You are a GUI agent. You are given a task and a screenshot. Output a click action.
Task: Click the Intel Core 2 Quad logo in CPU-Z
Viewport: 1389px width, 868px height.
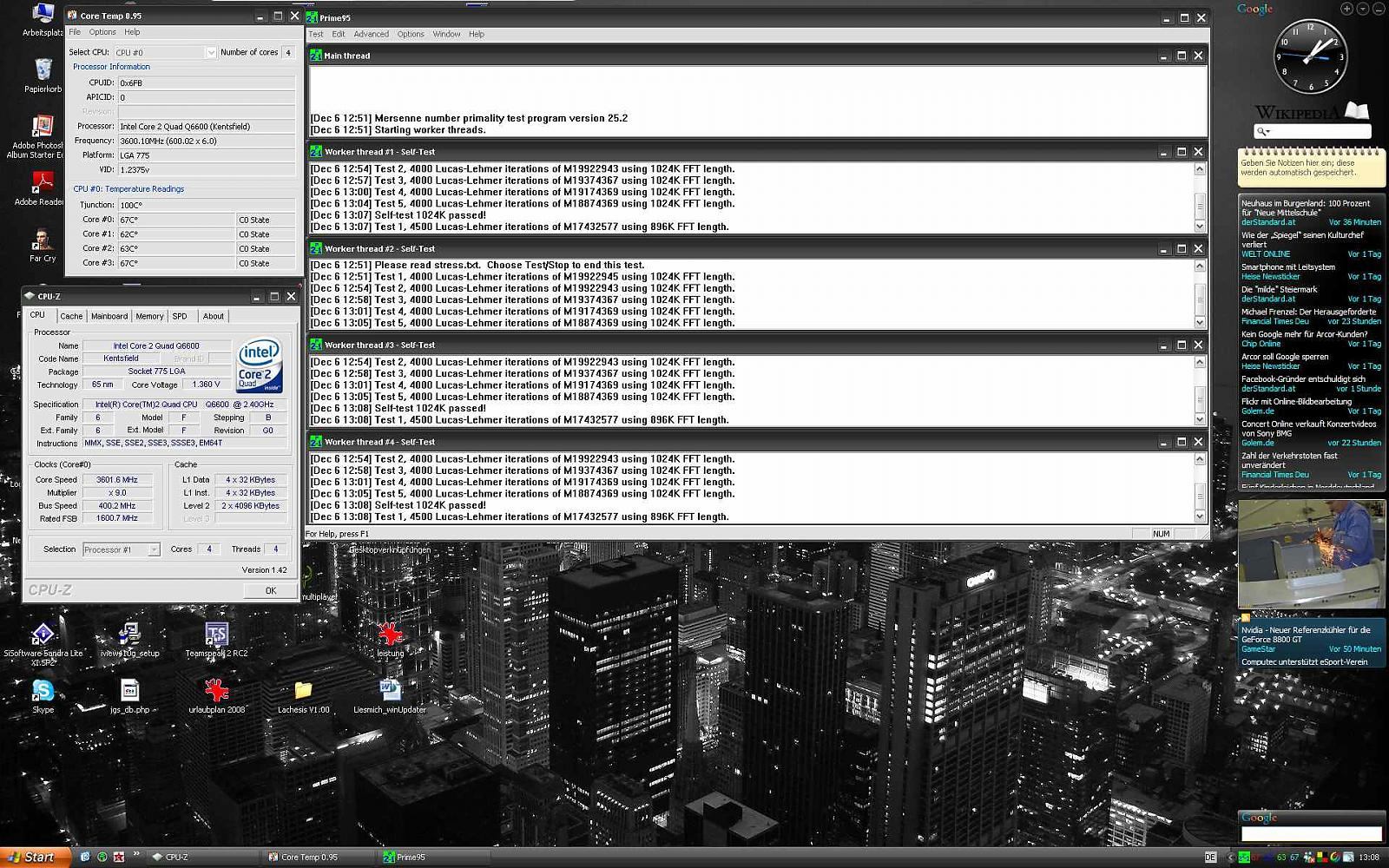point(260,365)
